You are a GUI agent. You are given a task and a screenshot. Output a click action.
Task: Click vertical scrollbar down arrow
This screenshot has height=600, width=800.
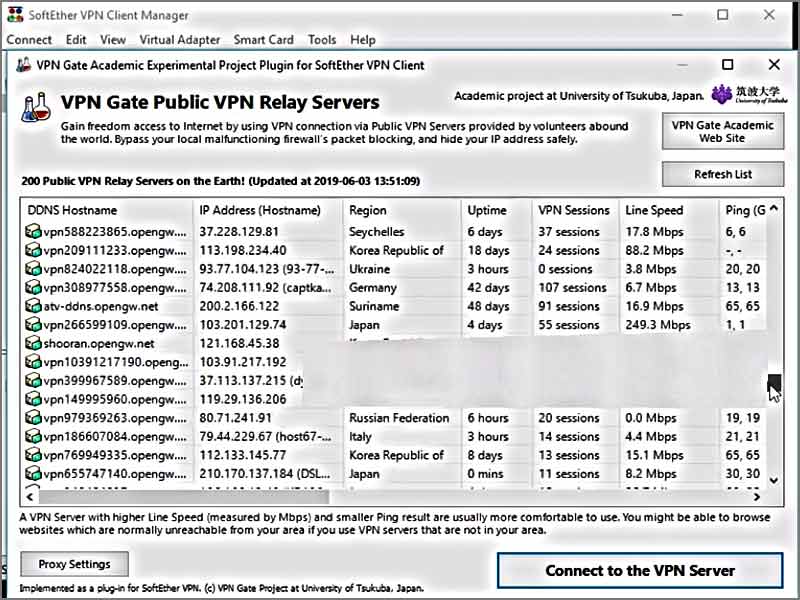click(x=774, y=480)
